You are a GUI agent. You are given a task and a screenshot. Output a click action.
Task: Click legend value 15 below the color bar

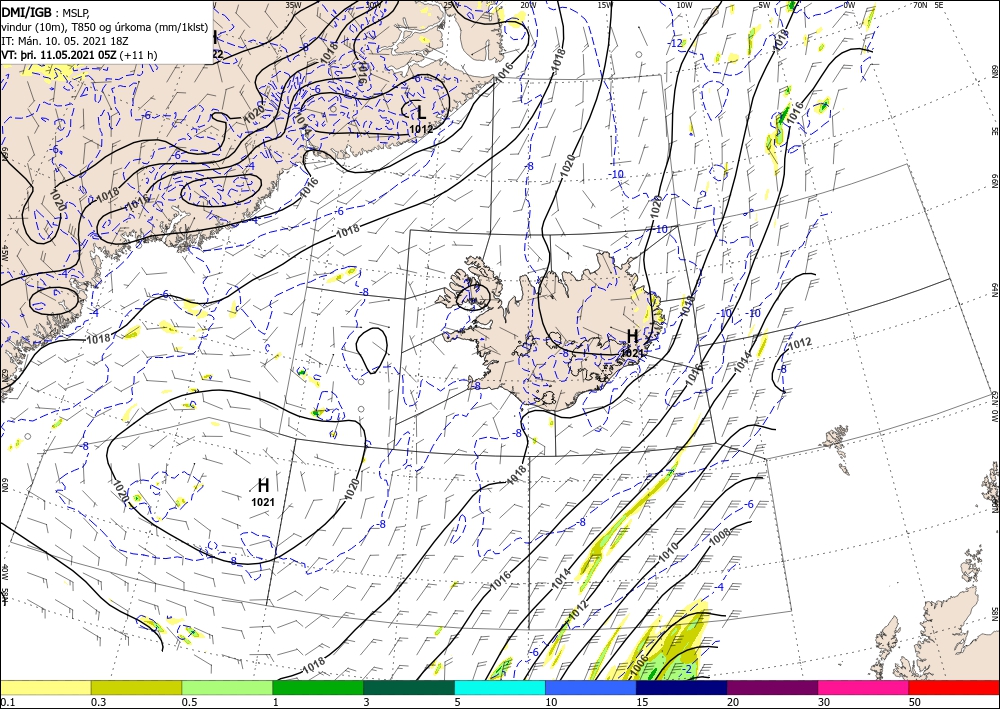[x=642, y=702]
